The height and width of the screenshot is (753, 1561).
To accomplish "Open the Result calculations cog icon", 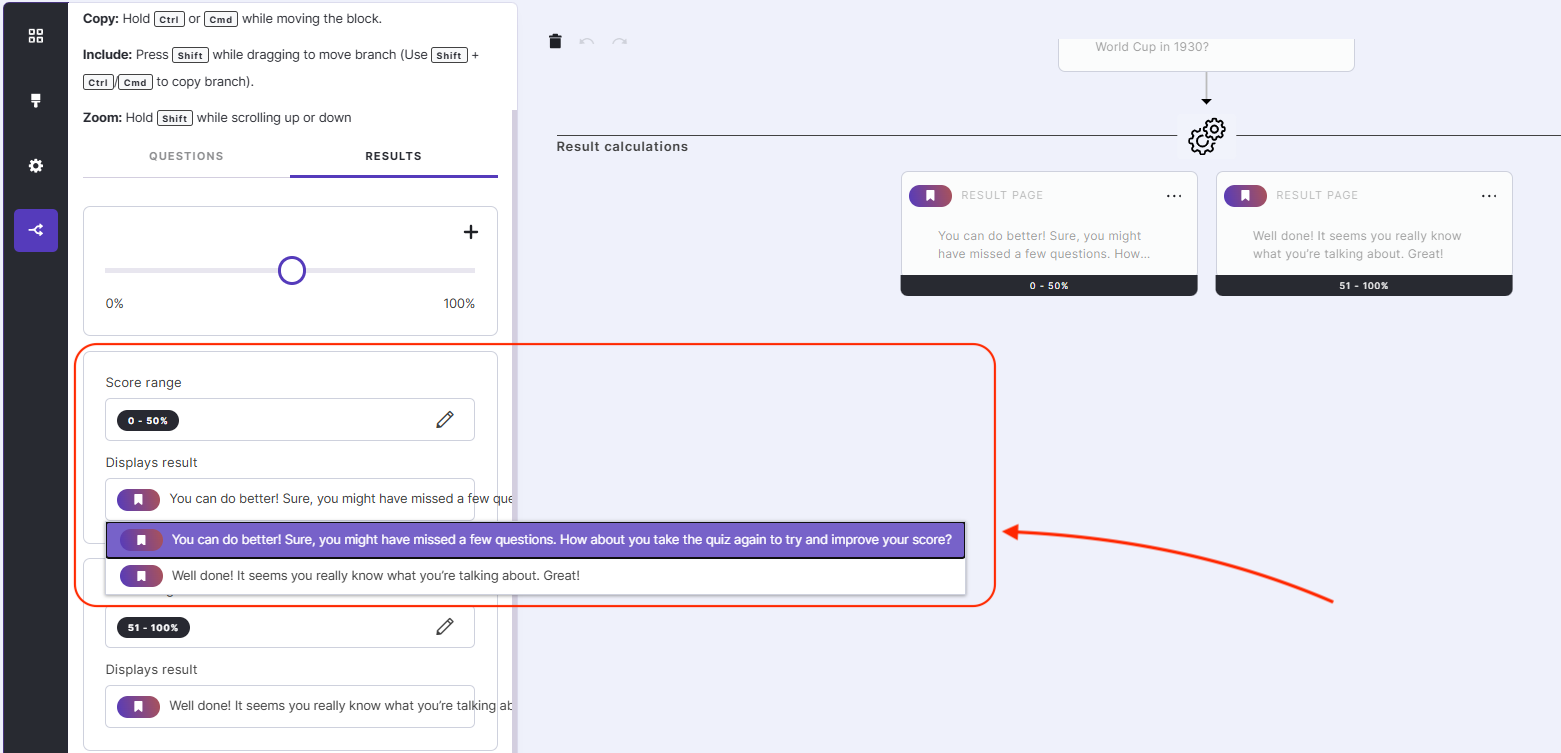I will (1206, 136).
